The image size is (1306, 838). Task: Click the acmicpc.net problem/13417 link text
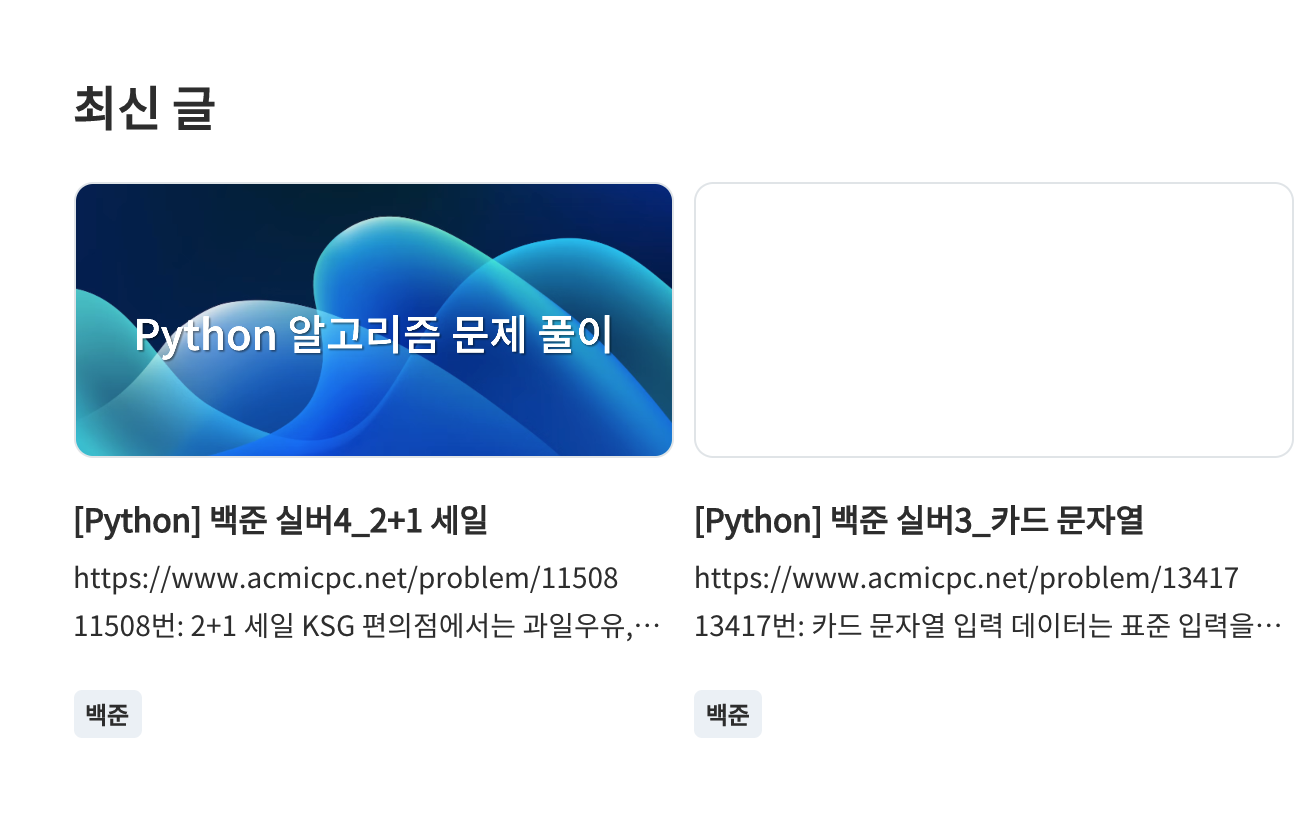click(967, 578)
